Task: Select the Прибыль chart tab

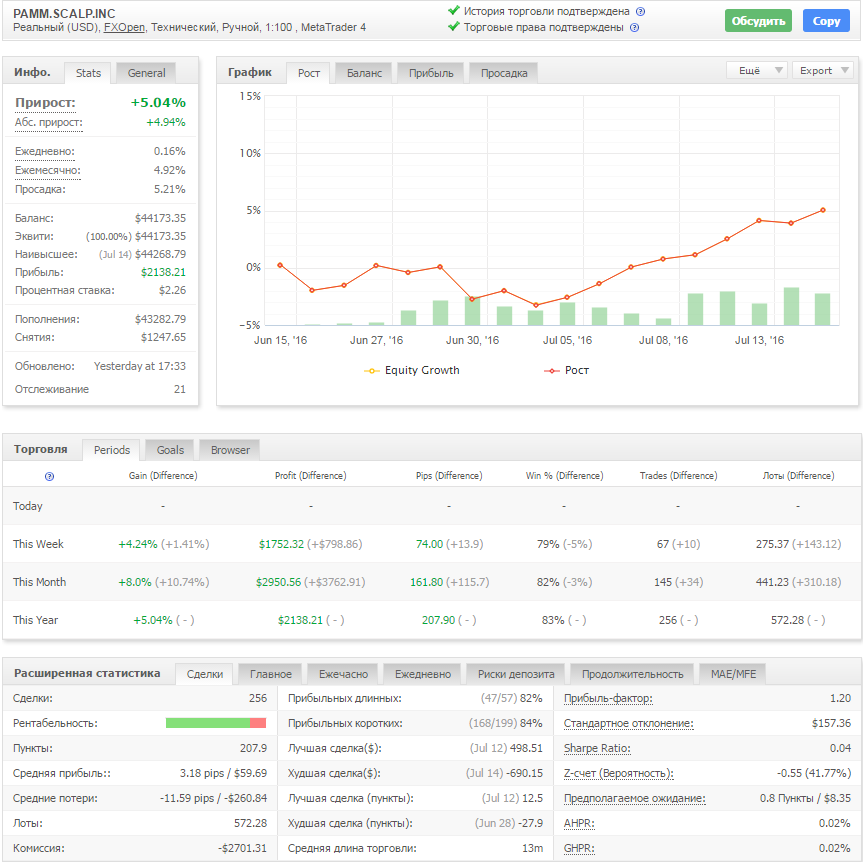Action: click(x=431, y=73)
